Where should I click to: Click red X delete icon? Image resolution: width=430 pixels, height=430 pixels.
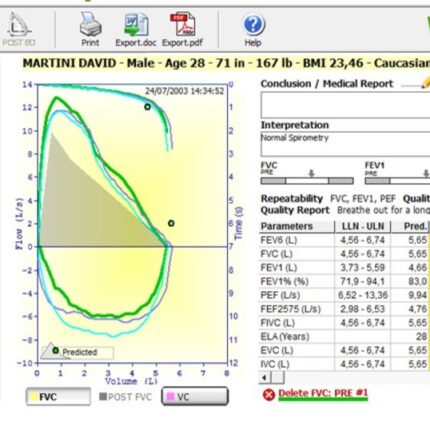point(269,395)
